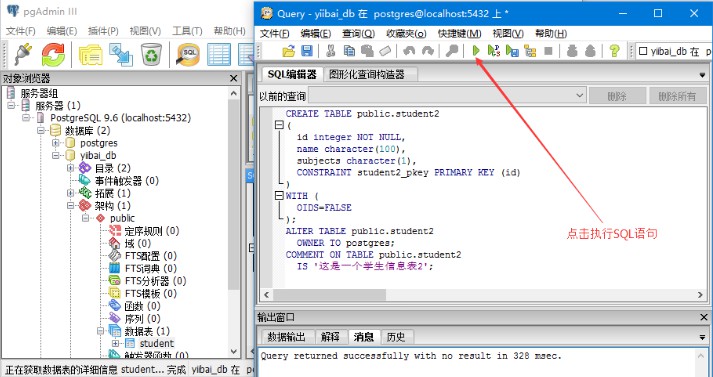The height and width of the screenshot is (377, 713).
Task: Click the View data grid icon in pgAdmin
Action: pyautogui.click(x=219, y=55)
